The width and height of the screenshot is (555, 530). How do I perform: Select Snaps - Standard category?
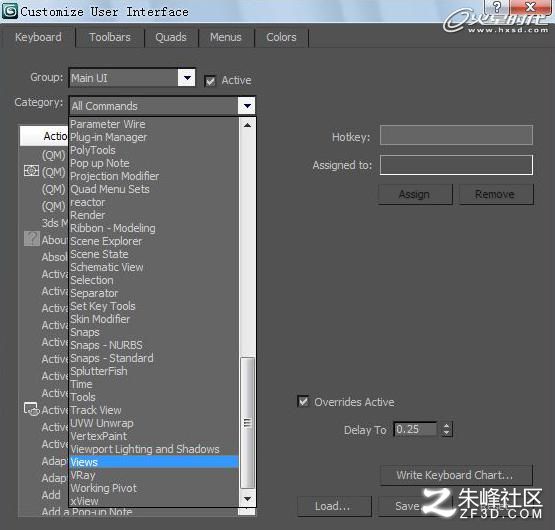pyautogui.click(x=154, y=358)
